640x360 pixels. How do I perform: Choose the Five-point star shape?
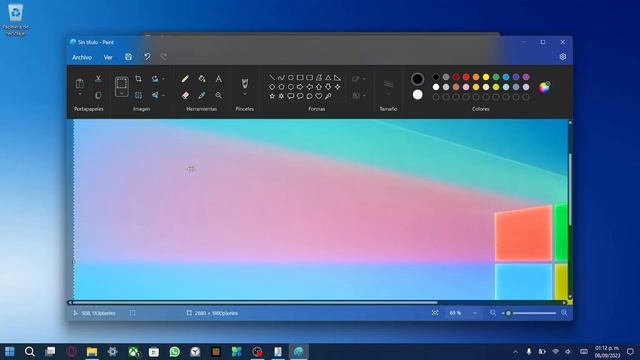[x=272, y=96]
